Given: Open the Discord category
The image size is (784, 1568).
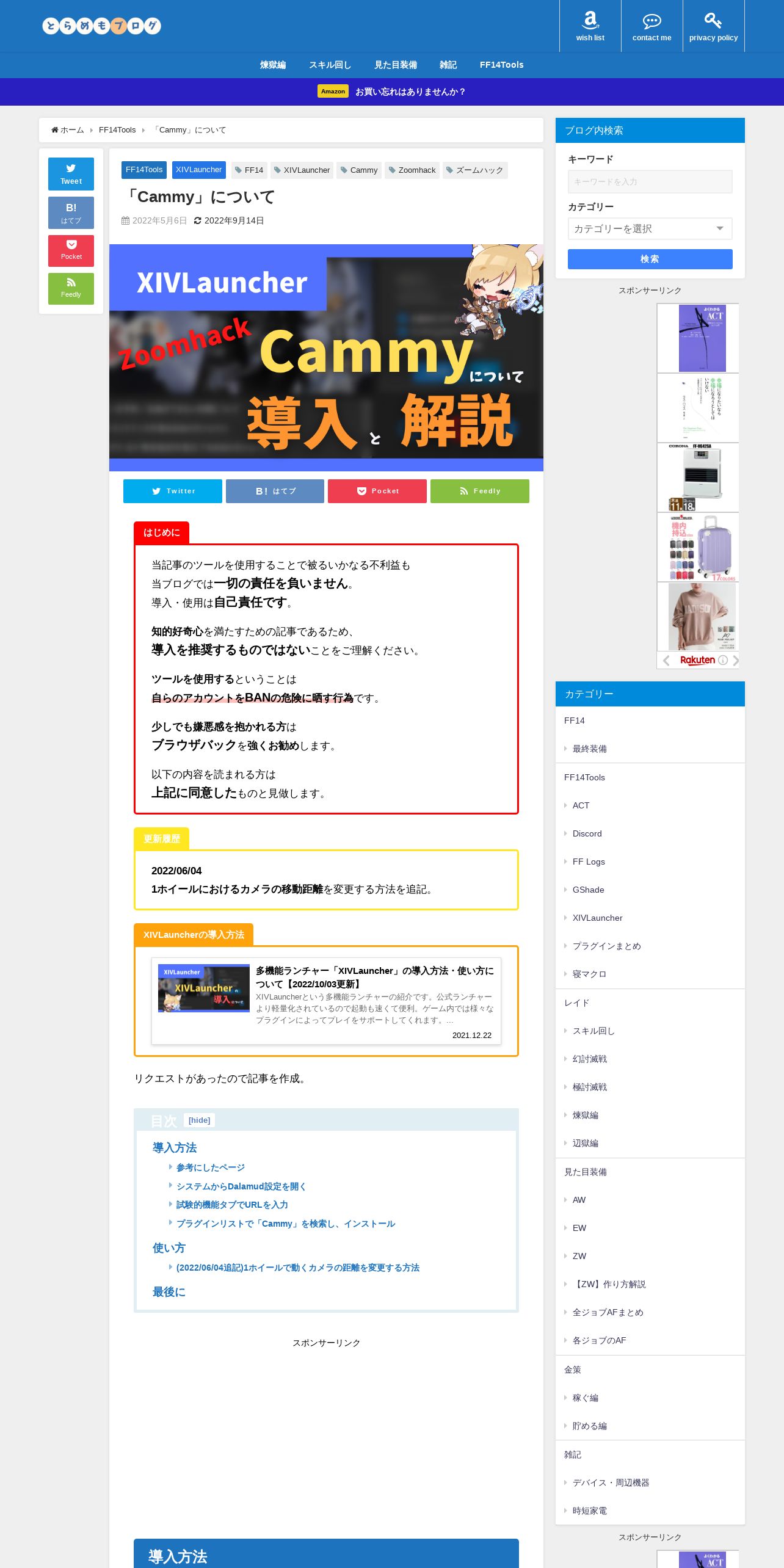Looking at the screenshot, I should click(587, 833).
